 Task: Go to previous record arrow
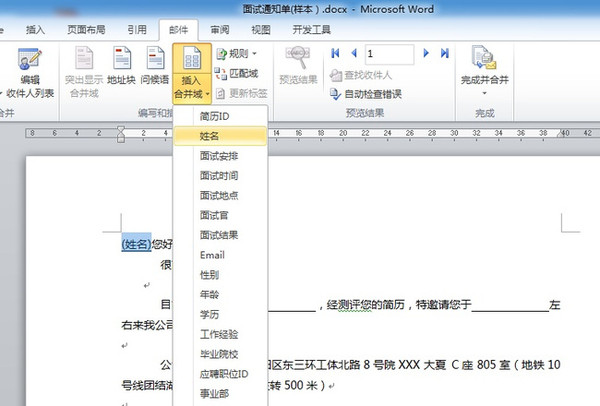click(x=352, y=52)
